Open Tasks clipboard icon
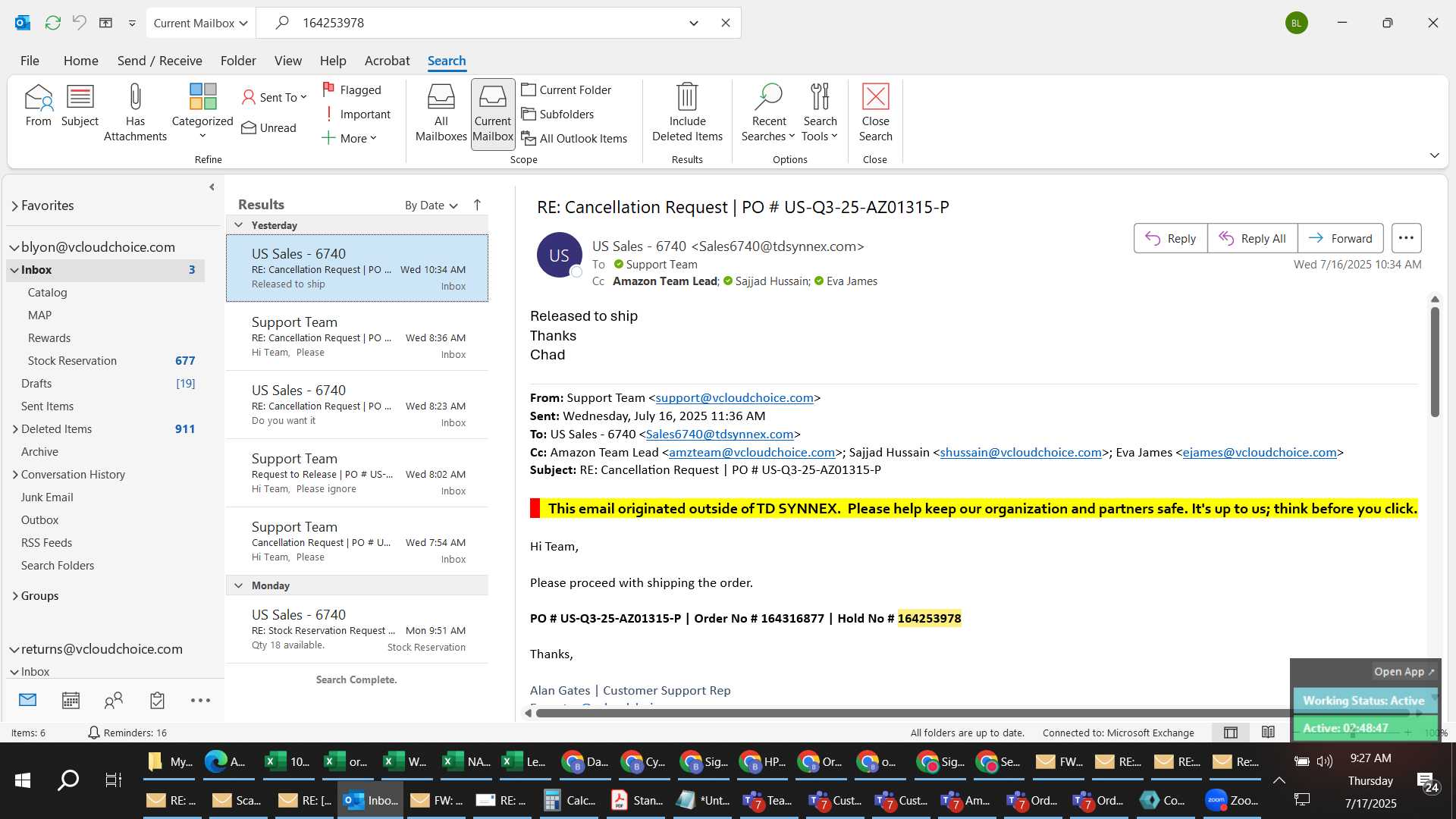Viewport: 1456px width, 819px height. [157, 700]
